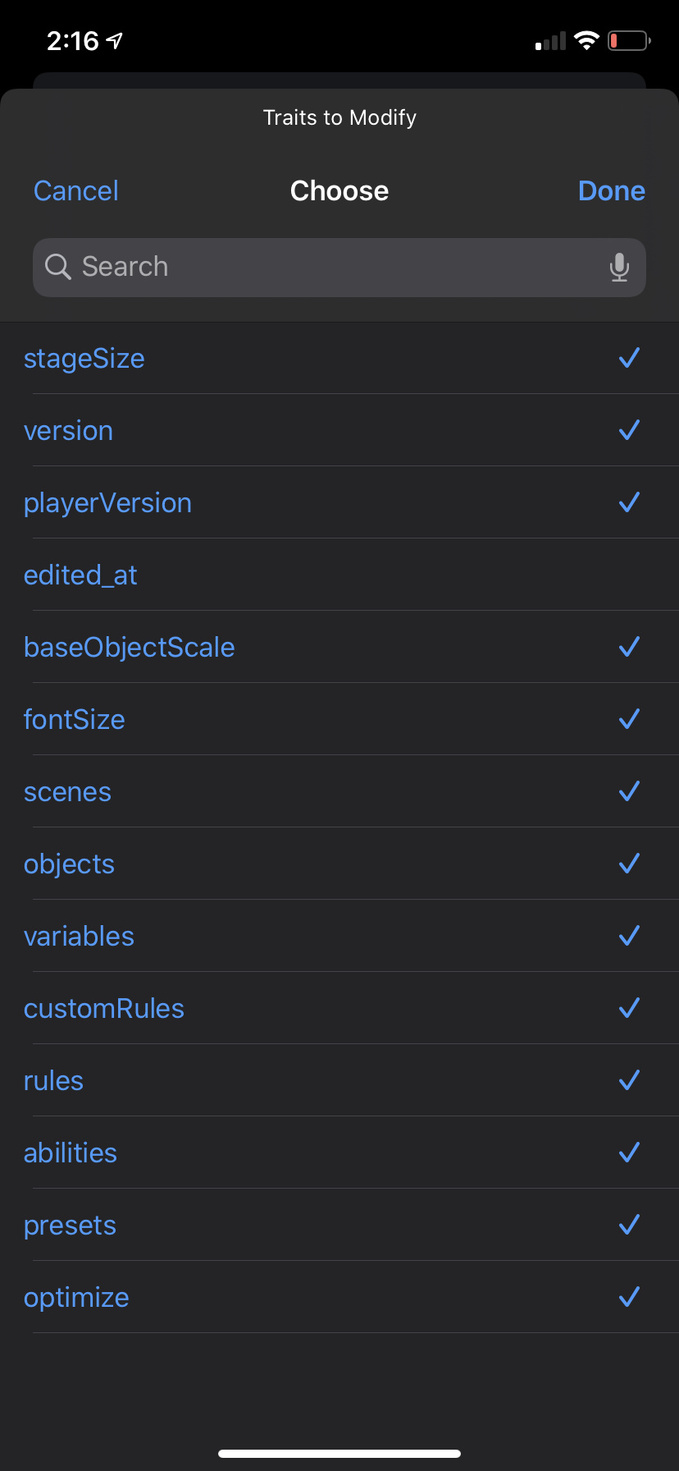679x1471 pixels.
Task: Focus the Search text field
Action: click(x=330, y=267)
